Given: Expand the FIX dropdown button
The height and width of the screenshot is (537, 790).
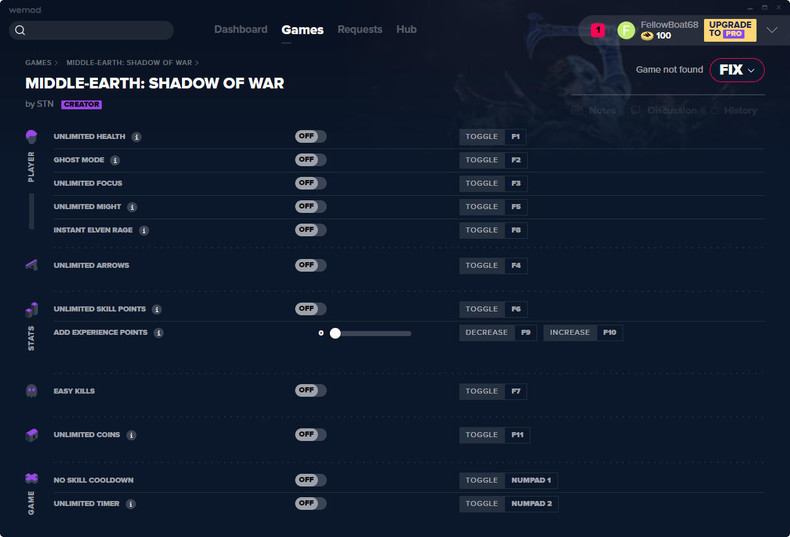Looking at the screenshot, I should 737,70.
